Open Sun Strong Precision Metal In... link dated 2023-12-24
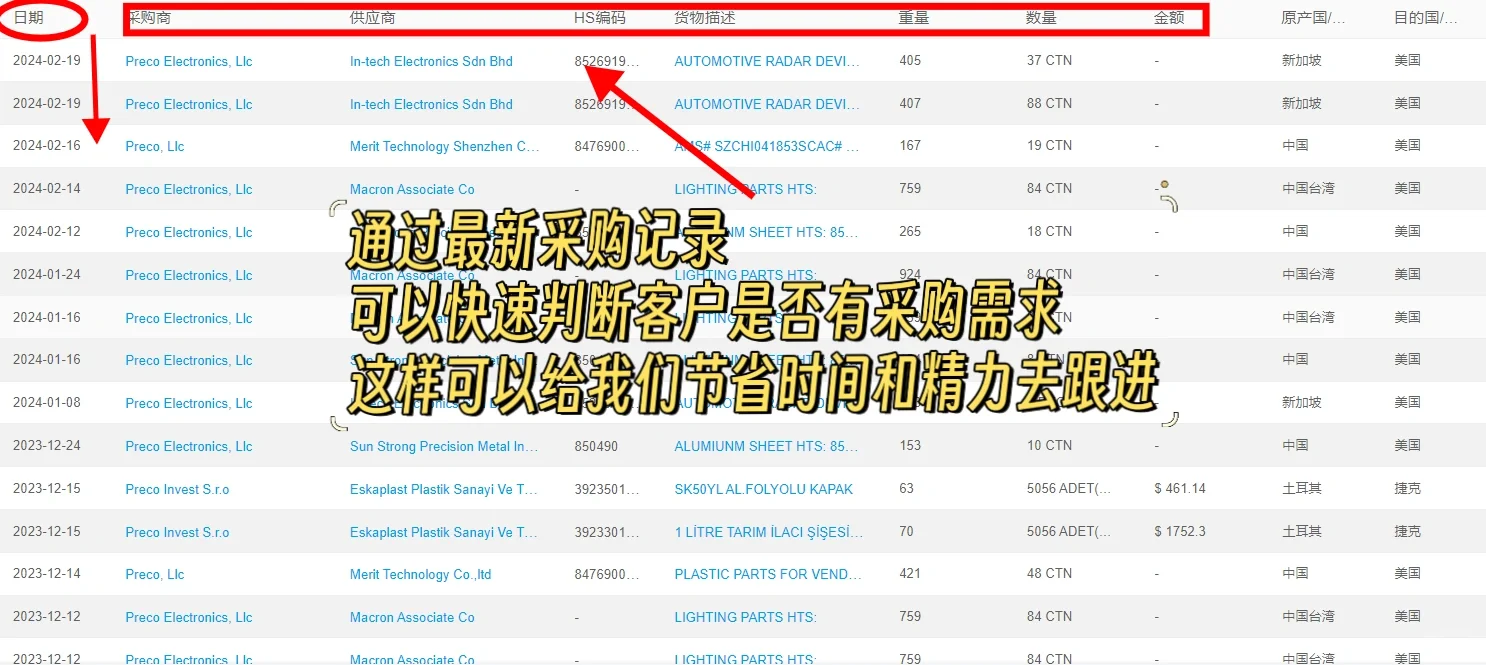The width and height of the screenshot is (1486, 665). tap(444, 446)
